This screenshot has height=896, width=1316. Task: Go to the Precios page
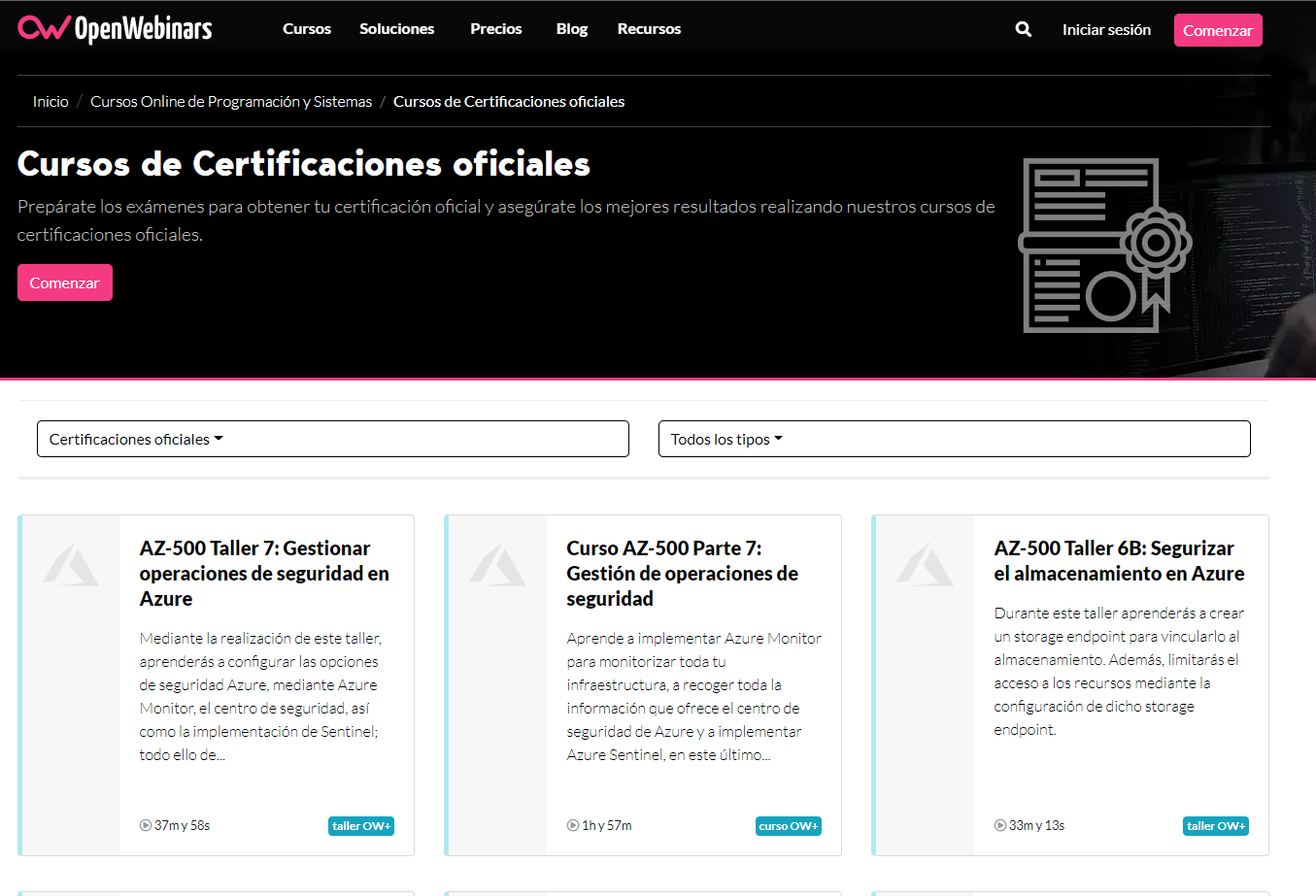(x=496, y=29)
